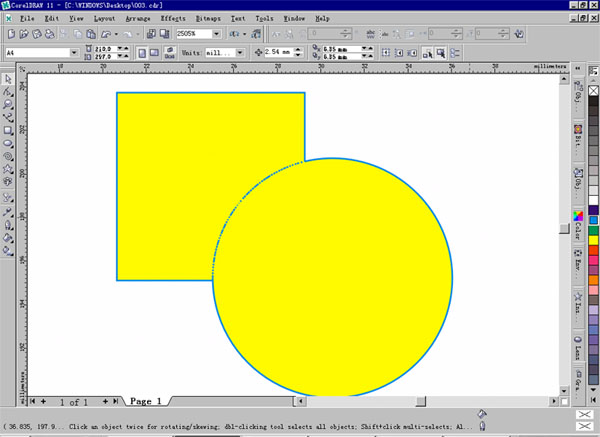Pick the red swatch in palette

593,250
